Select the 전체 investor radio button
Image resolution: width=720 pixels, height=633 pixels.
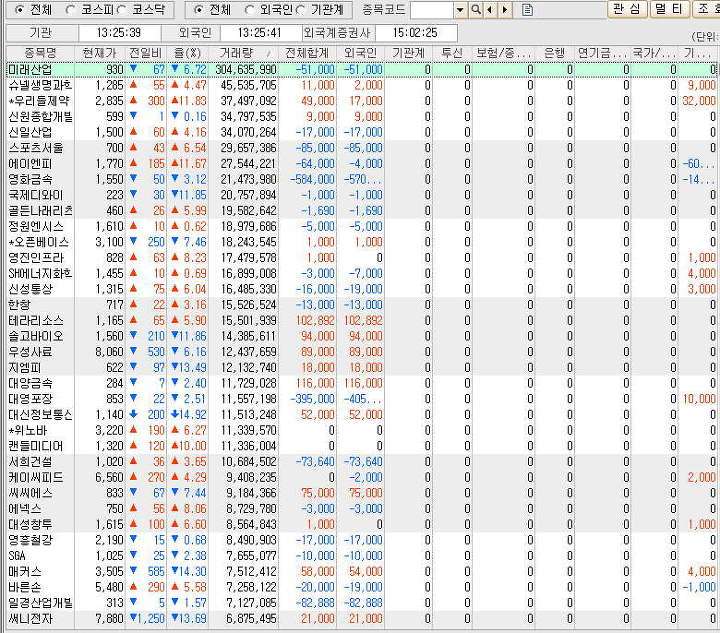[198, 10]
